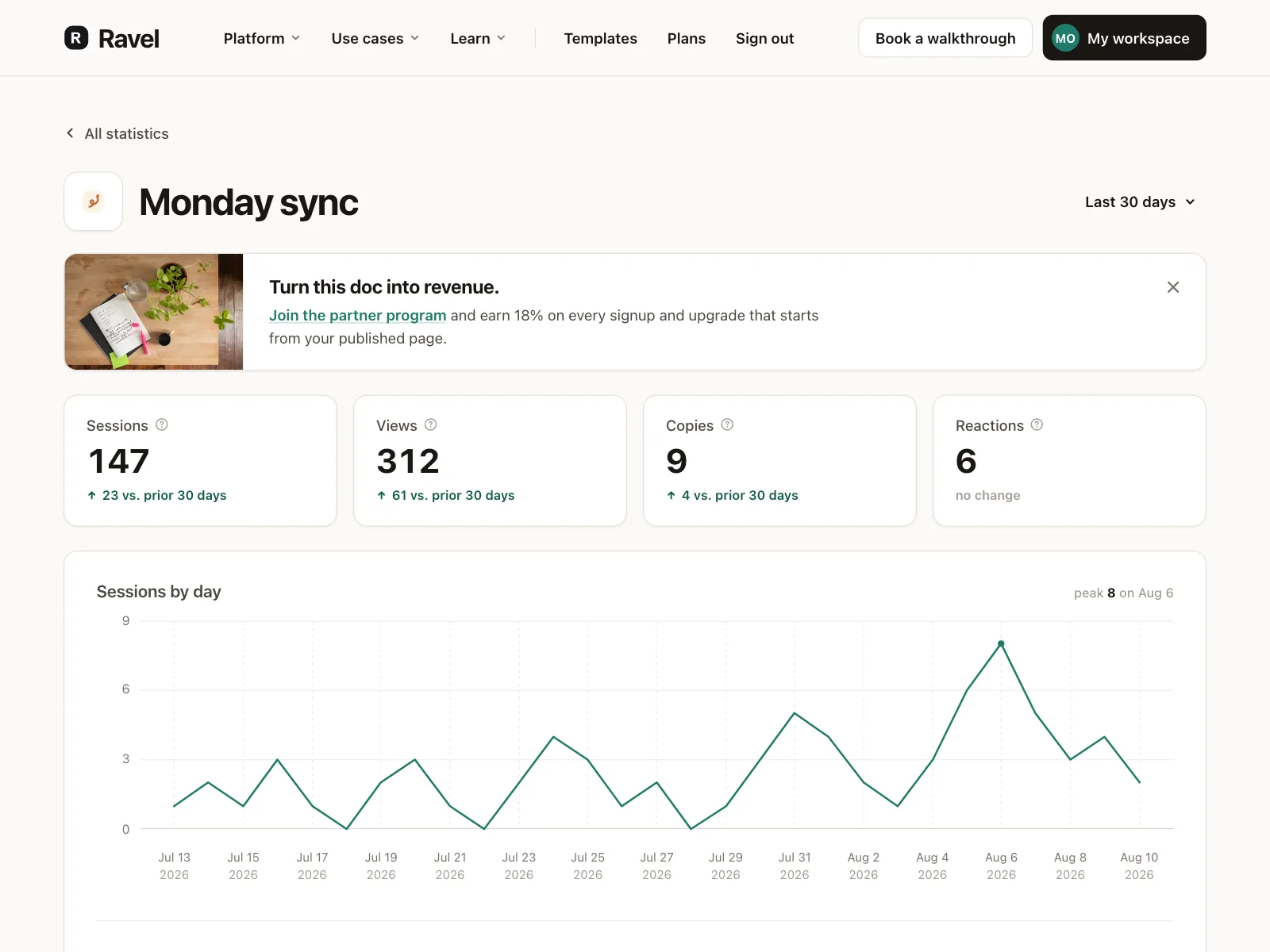
Task: Dismiss the partner program banner
Action: 1173,287
